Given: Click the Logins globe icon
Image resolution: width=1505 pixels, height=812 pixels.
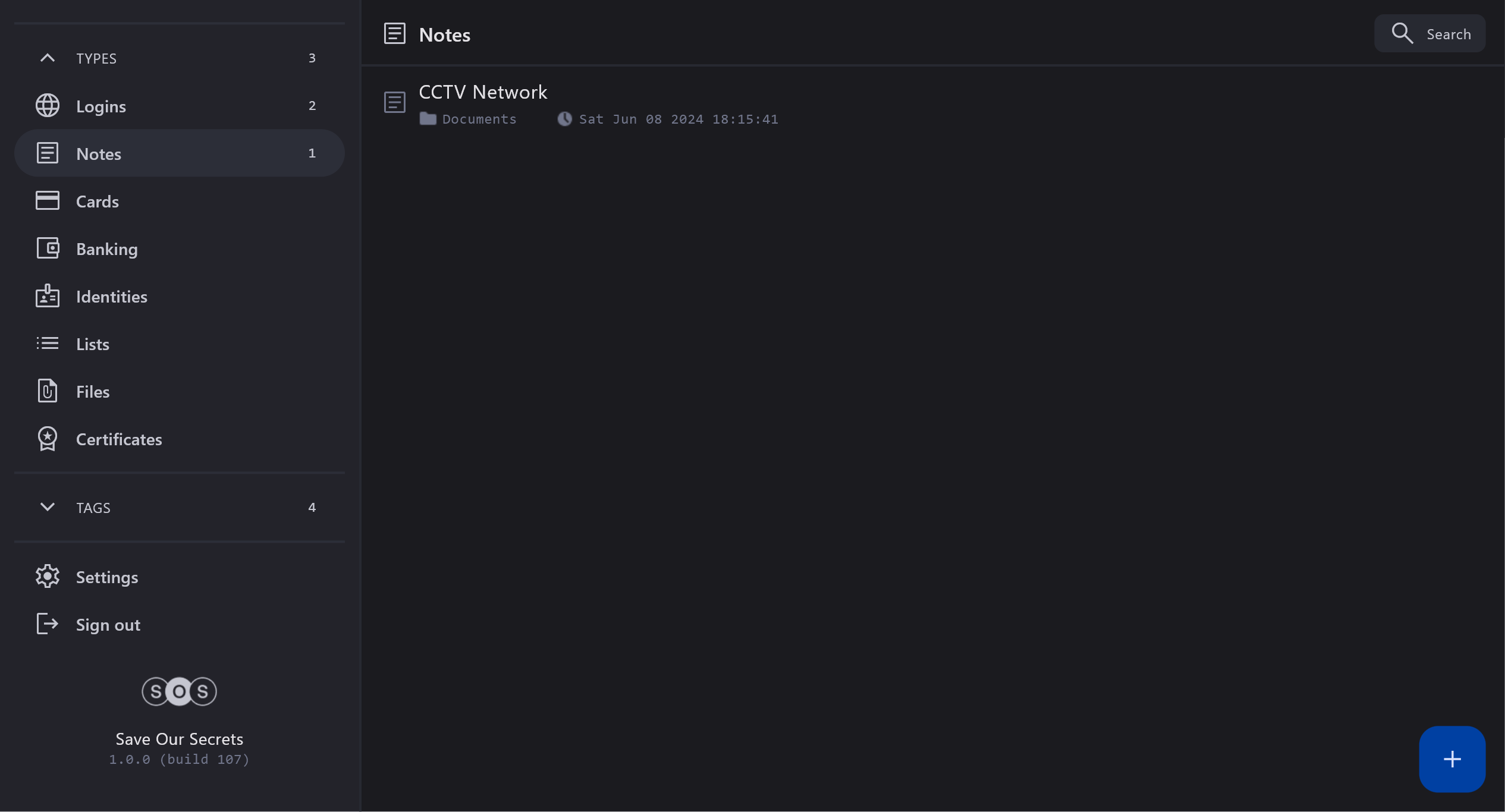Looking at the screenshot, I should tap(48, 106).
